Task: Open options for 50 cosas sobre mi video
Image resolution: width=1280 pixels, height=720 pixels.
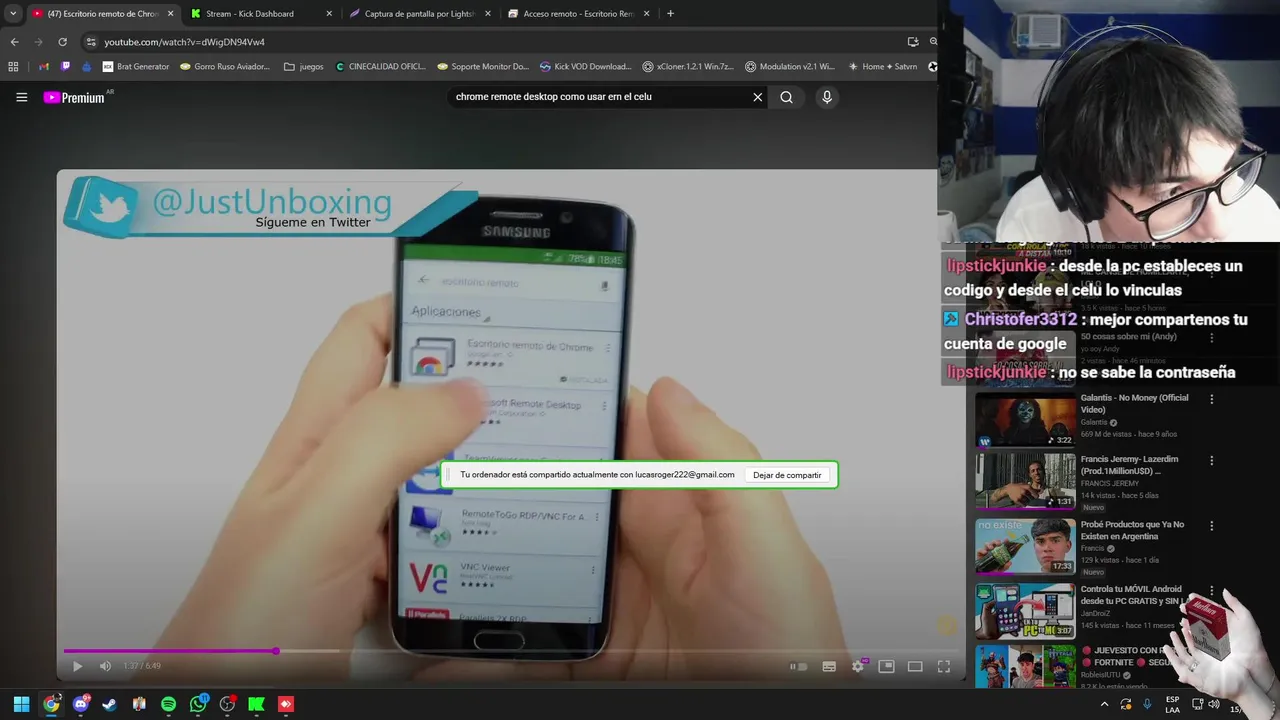Action: [1211, 338]
